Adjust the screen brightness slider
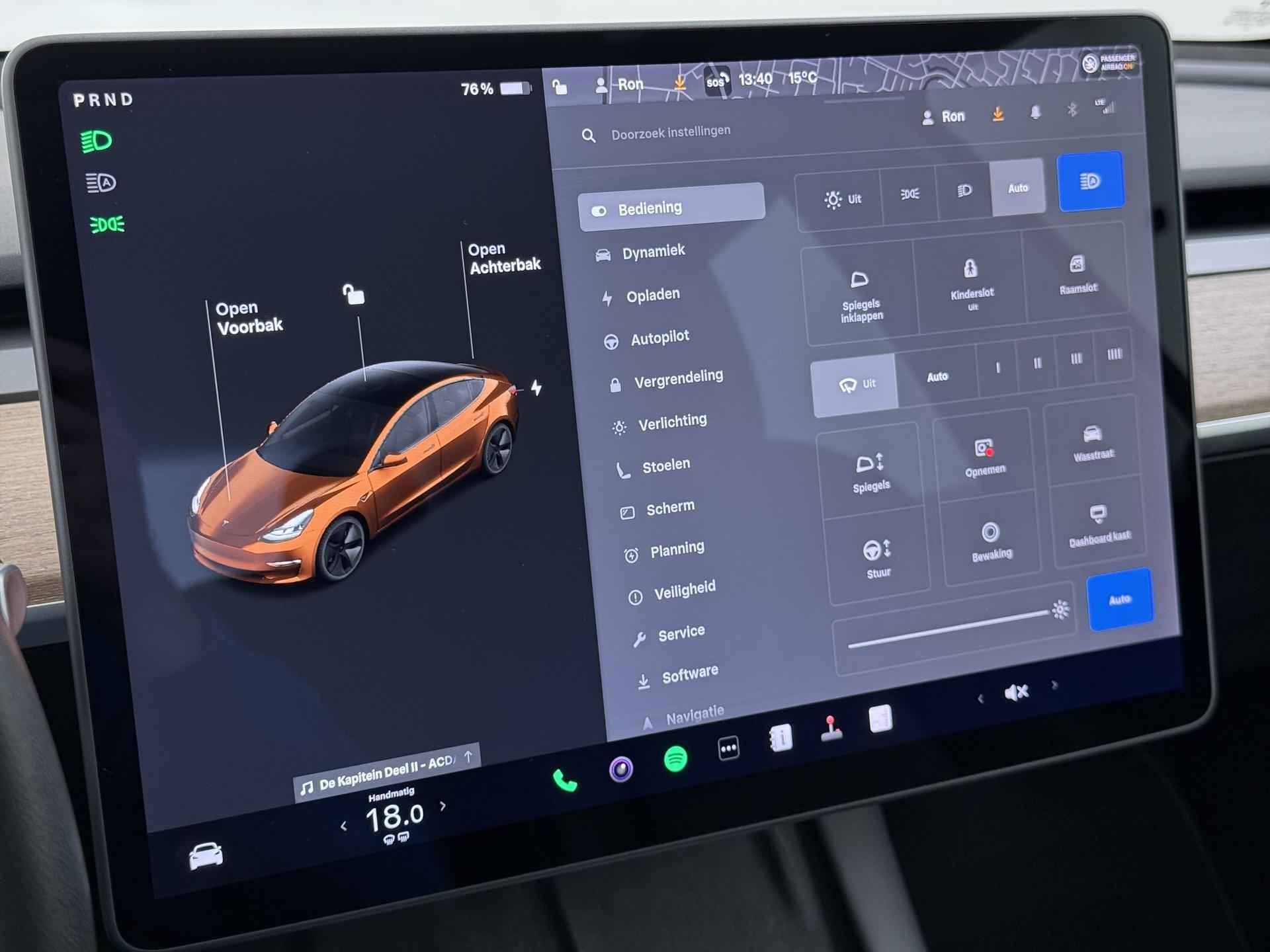 pyautogui.click(x=949, y=629)
